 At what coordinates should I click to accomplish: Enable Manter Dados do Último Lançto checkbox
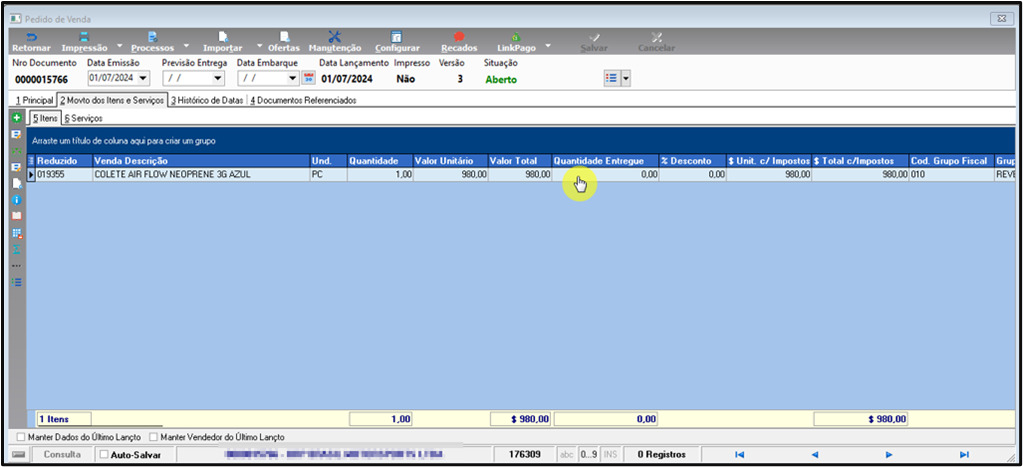[22, 437]
